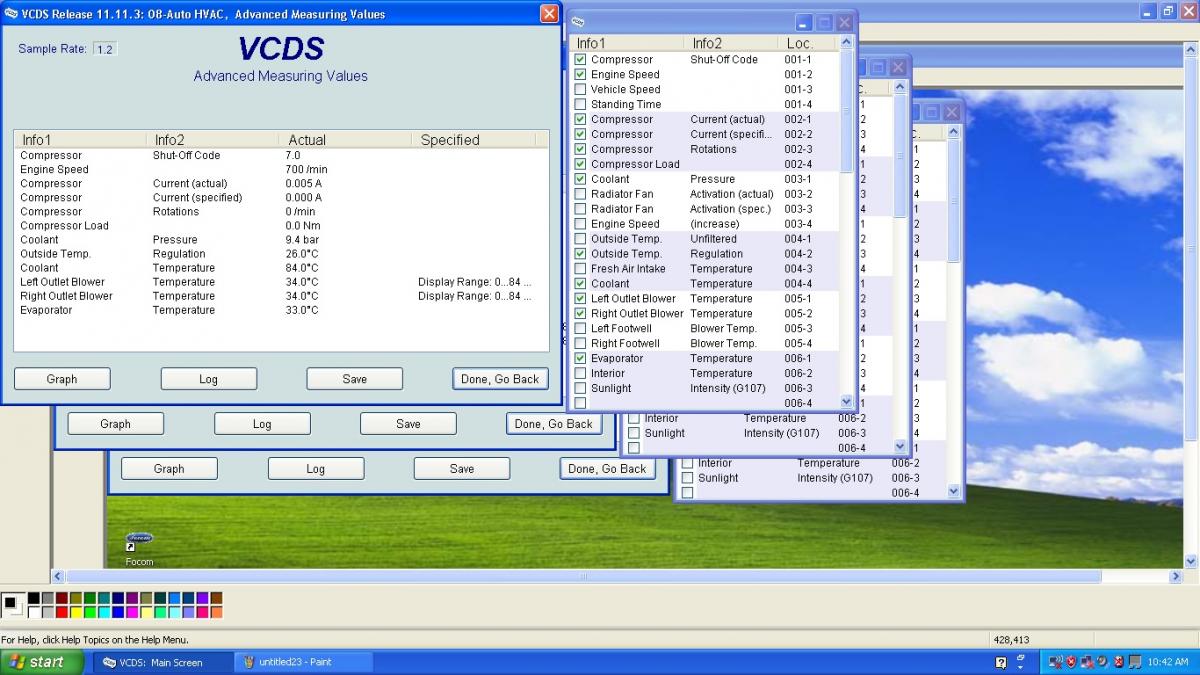The height and width of the screenshot is (675, 1200).
Task: Select the 700 /min Engine Speed value
Action: coord(306,169)
